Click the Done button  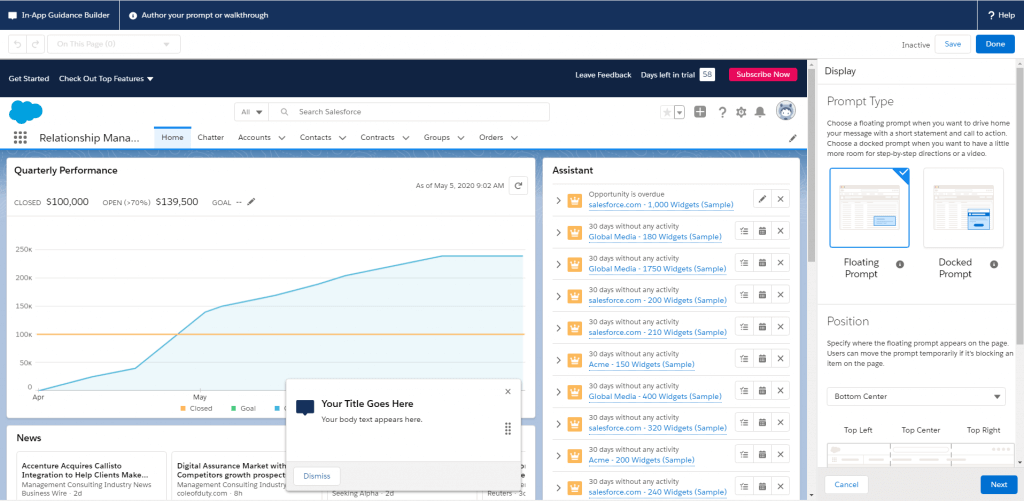pos(995,44)
